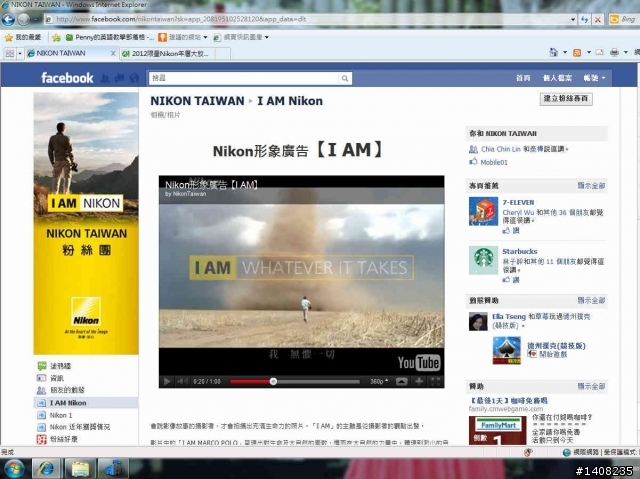This screenshot has width=640, height=479.
Task: Open Ella Tseng profile link
Action: click(509, 317)
